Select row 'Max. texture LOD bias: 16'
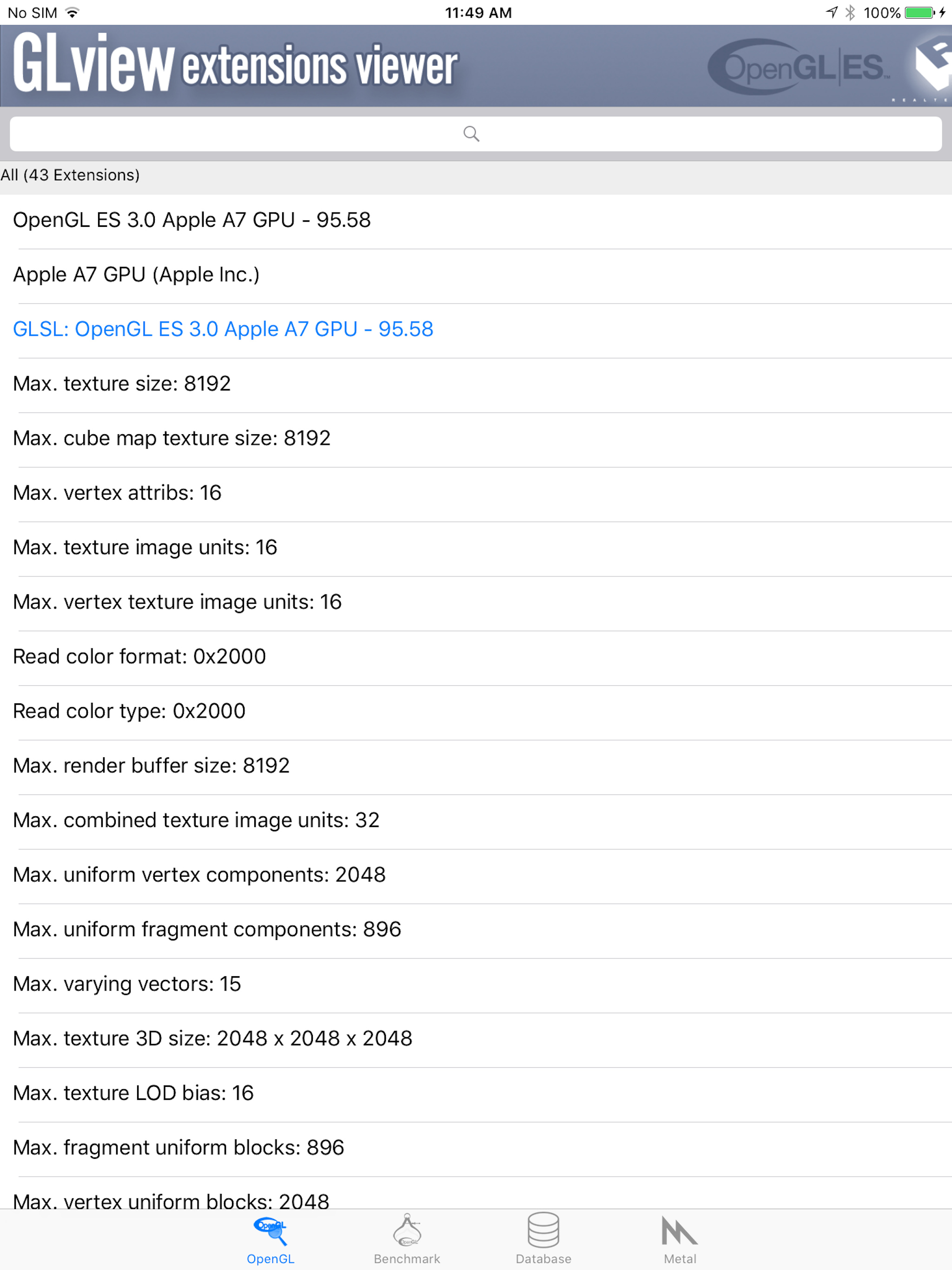The image size is (952, 1270). pos(476,1094)
